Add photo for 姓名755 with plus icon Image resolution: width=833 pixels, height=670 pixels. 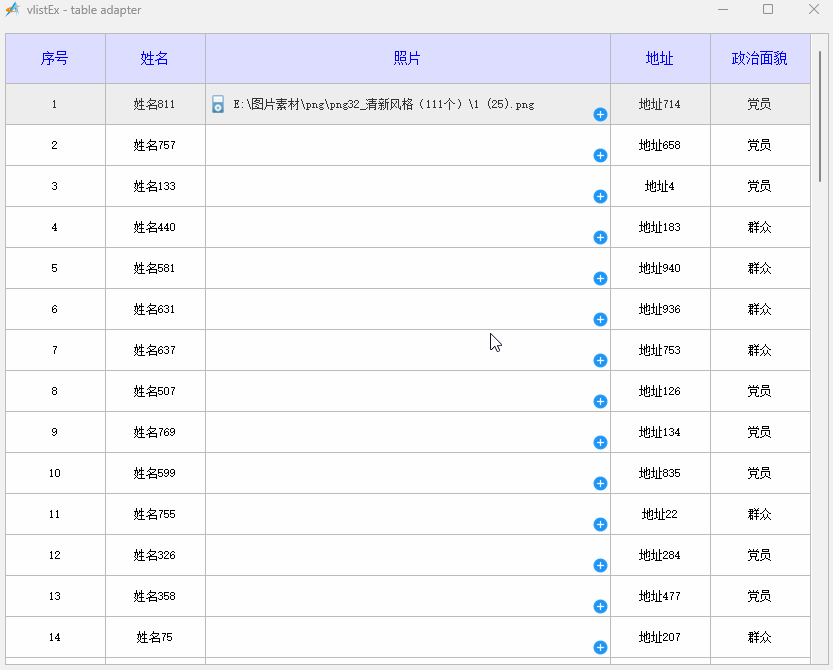point(600,524)
